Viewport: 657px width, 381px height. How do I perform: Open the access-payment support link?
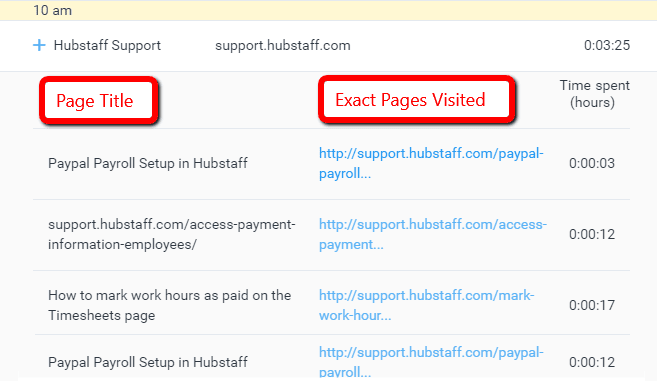(x=433, y=234)
